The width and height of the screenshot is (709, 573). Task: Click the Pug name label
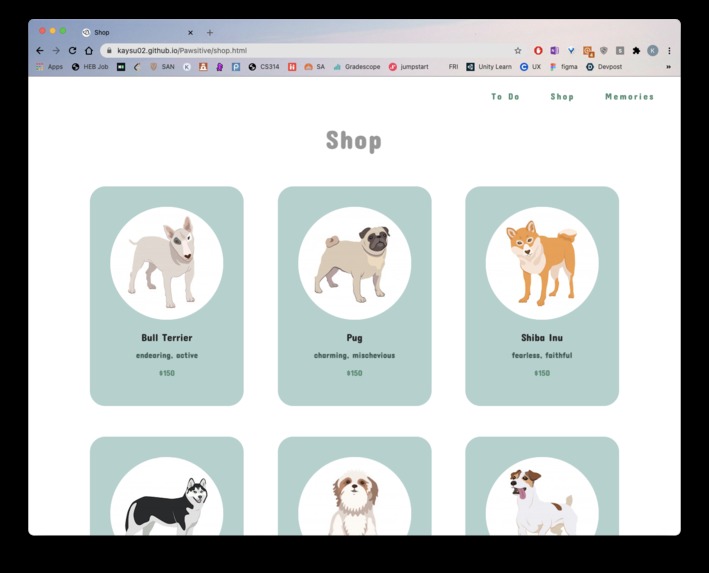tap(354, 338)
